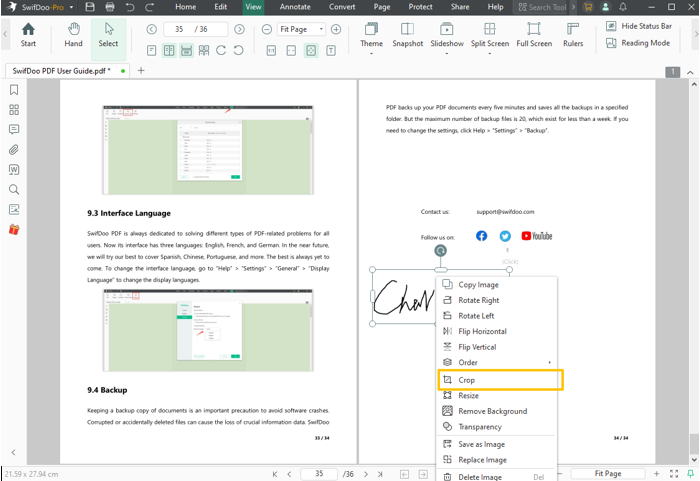Screen dimensions: 700x481
Task: Toggle Hide Status Bar option
Action: point(639,26)
